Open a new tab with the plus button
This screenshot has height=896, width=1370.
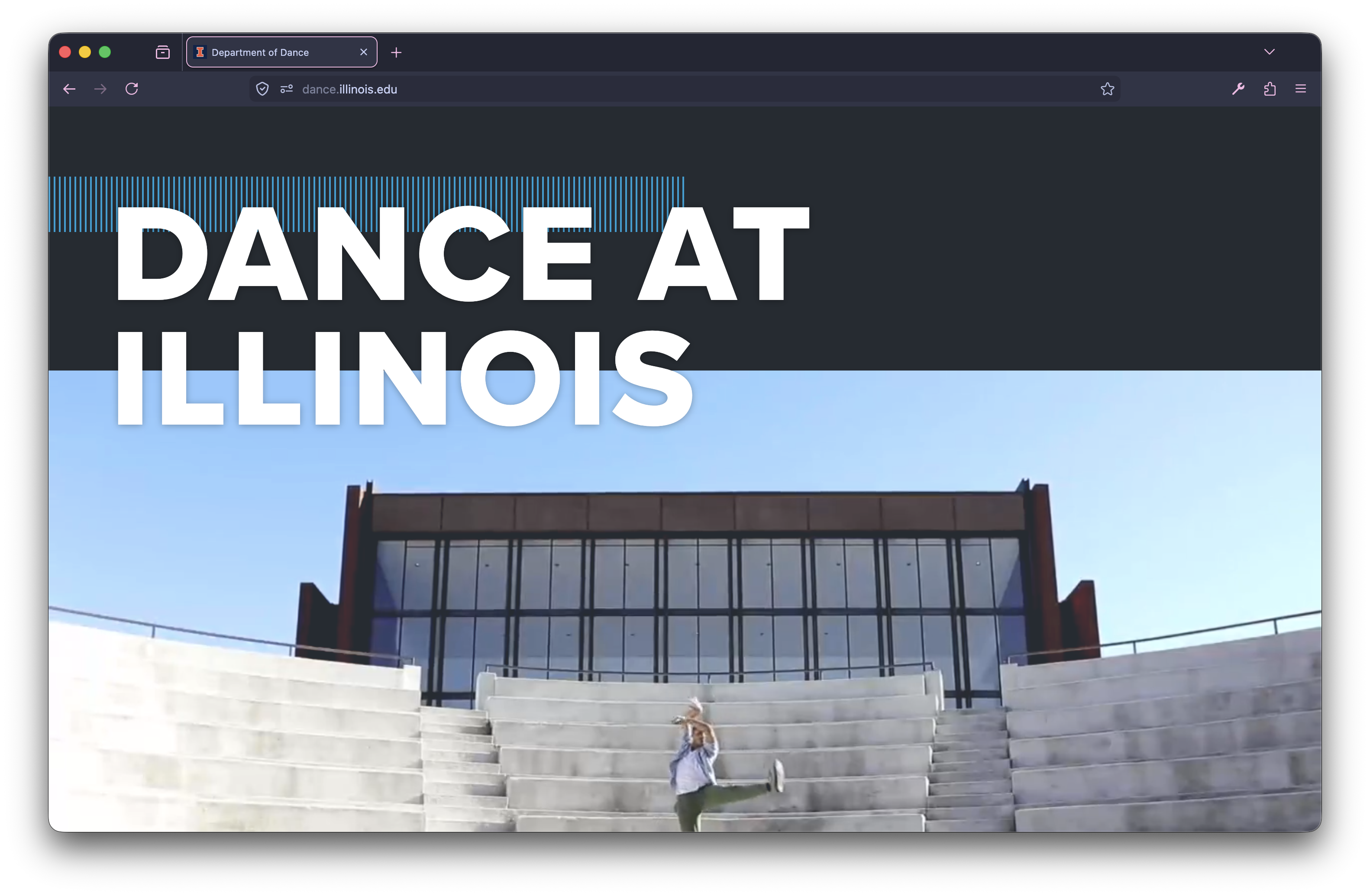click(396, 53)
